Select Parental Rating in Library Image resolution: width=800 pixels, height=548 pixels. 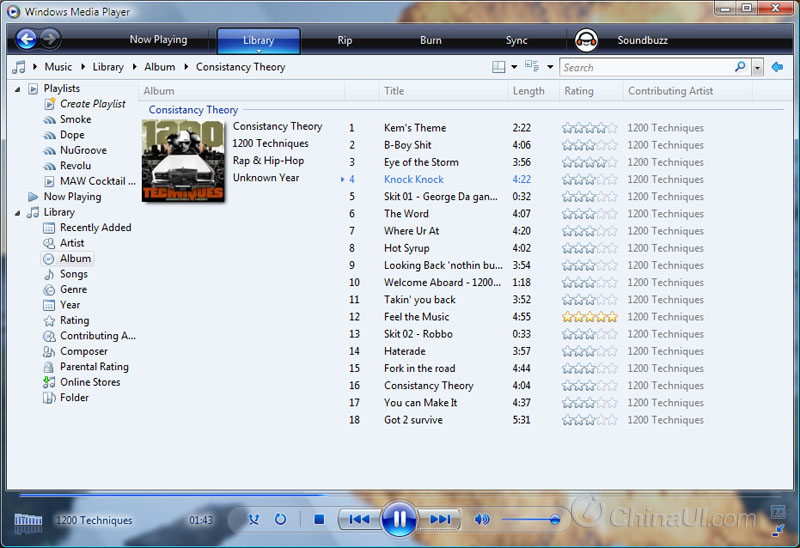coord(94,367)
